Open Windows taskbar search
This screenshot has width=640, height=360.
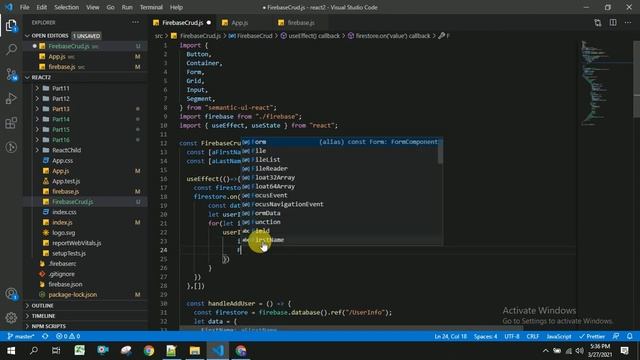click(x=34, y=351)
